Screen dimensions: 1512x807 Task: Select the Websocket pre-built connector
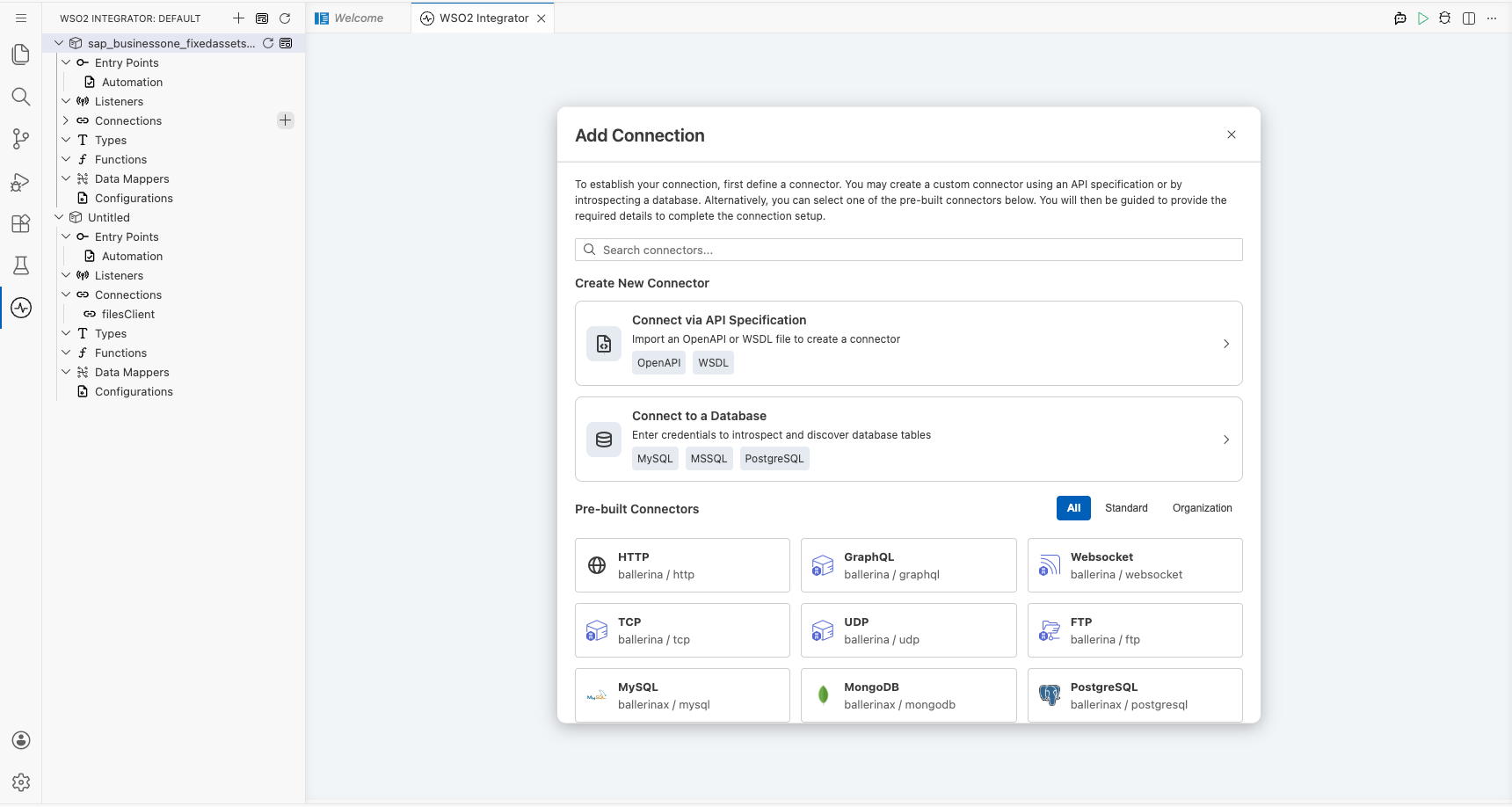1135,565
